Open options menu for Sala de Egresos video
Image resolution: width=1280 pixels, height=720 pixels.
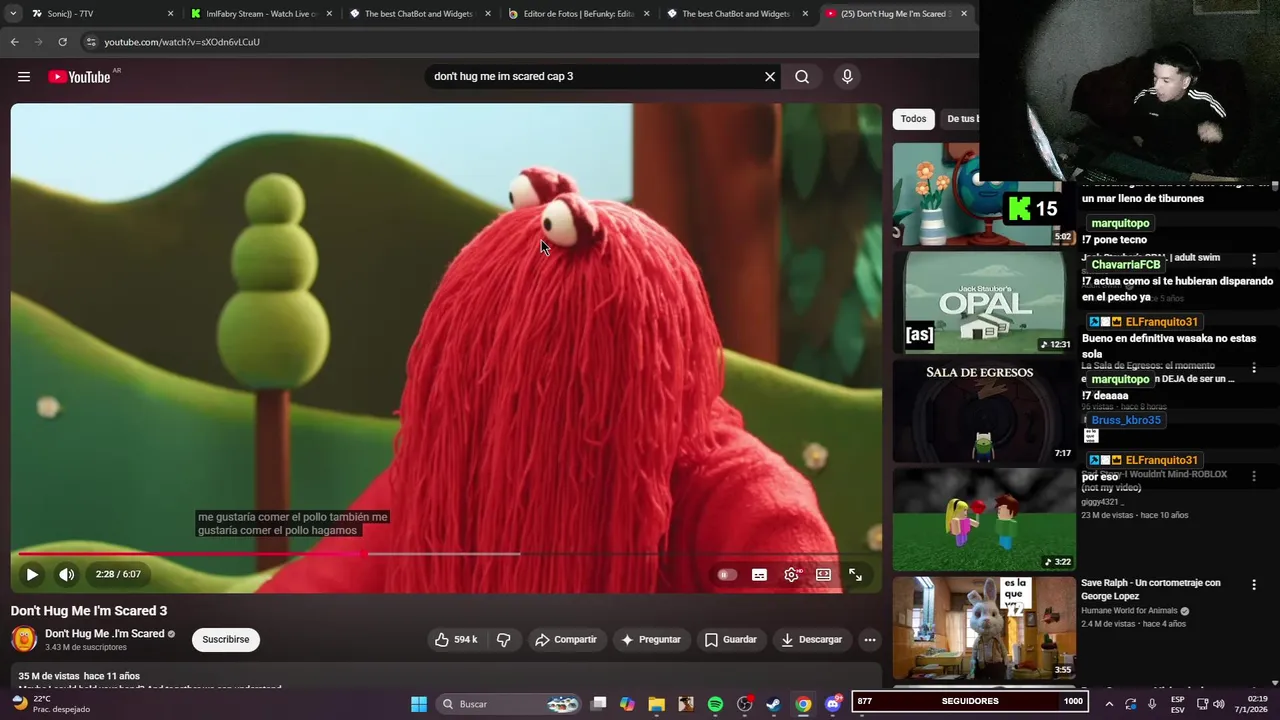pyautogui.click(x=1254, y=368)
